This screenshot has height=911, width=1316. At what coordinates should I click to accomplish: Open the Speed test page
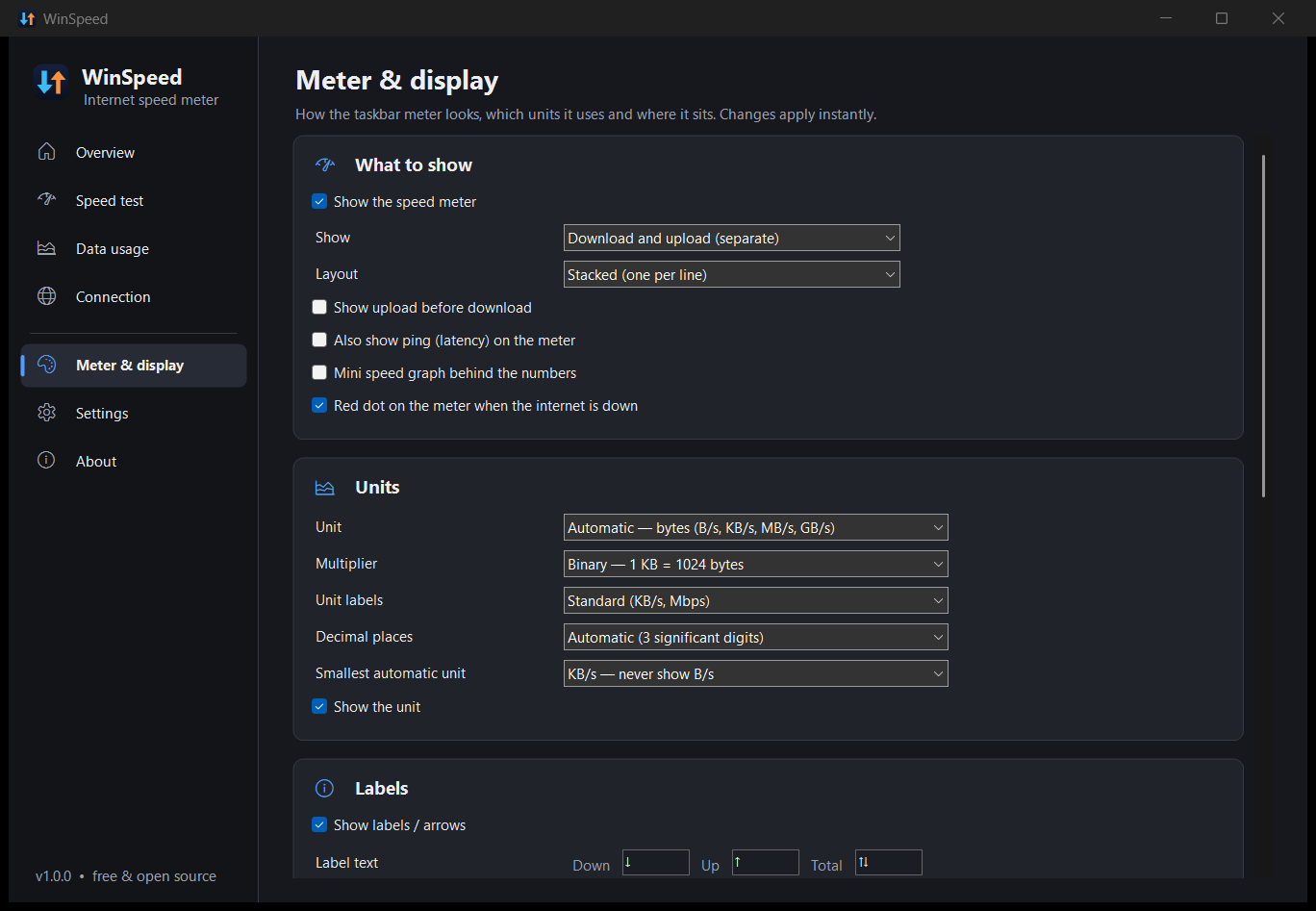tap(134, 200)
